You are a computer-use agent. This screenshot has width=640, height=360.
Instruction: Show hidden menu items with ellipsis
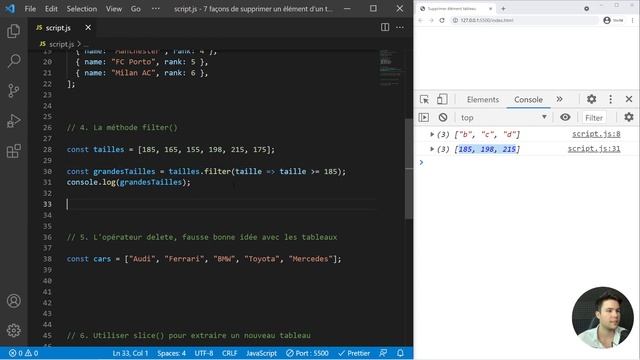pyautogui.click(x=156, y=9)
